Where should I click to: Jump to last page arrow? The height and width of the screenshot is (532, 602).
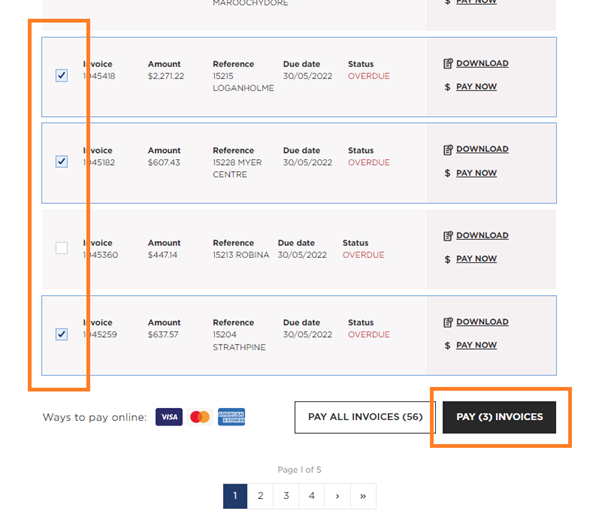pyautogui.click(x=363, y=496)
